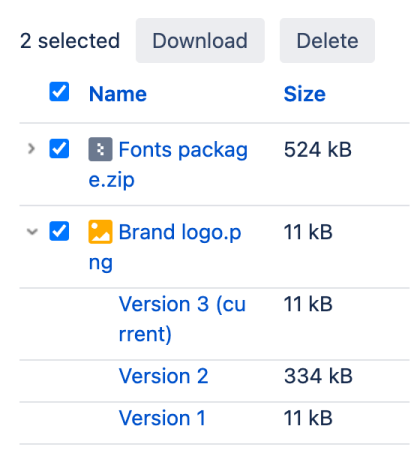This screenshot has width=410, height=453.
Task: Download the selected attachments
Action: (200, 41)
